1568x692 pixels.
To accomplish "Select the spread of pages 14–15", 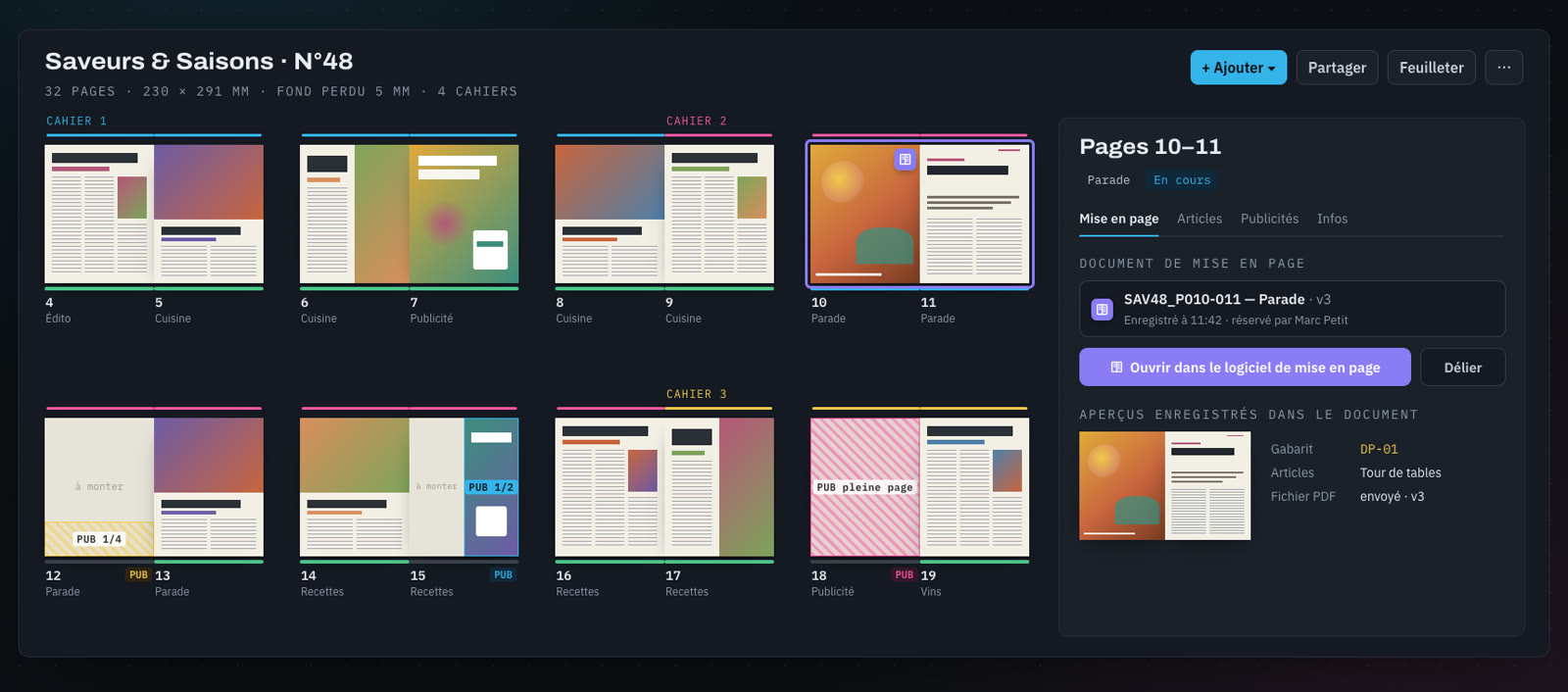I will (x=410, y=487).
